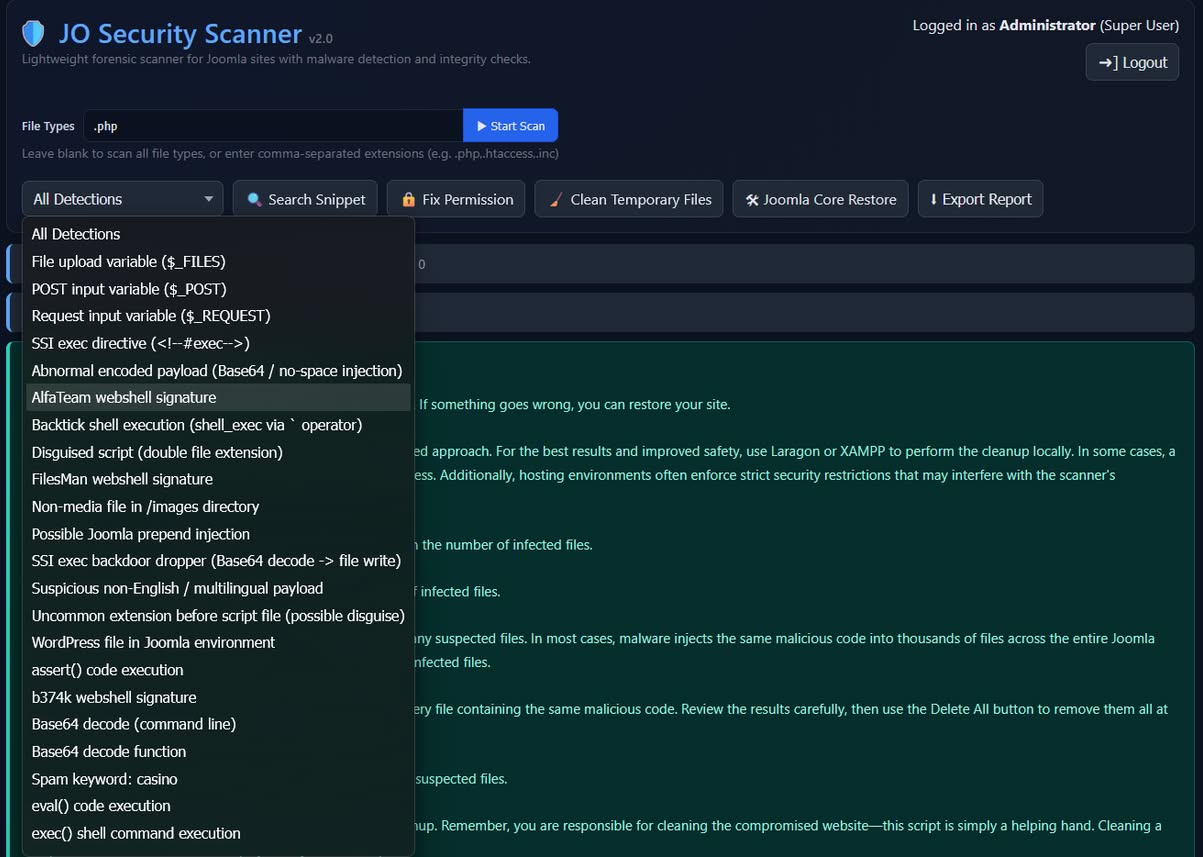Image resolution: width=1203 pixels, height=857 pixels.
Task: Collapse the All Detections dropdown
Action: pos(123,199)
